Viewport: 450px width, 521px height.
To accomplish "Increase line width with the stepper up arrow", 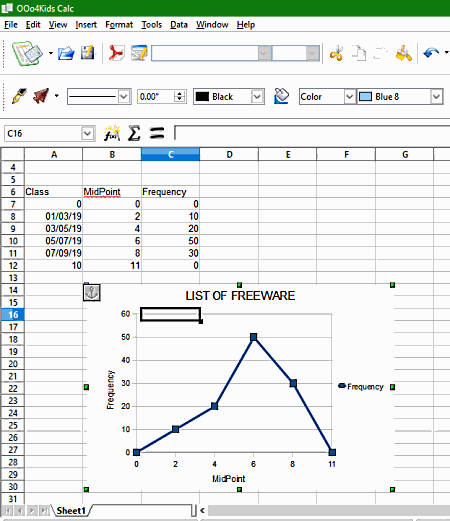I will coord(180,93).
